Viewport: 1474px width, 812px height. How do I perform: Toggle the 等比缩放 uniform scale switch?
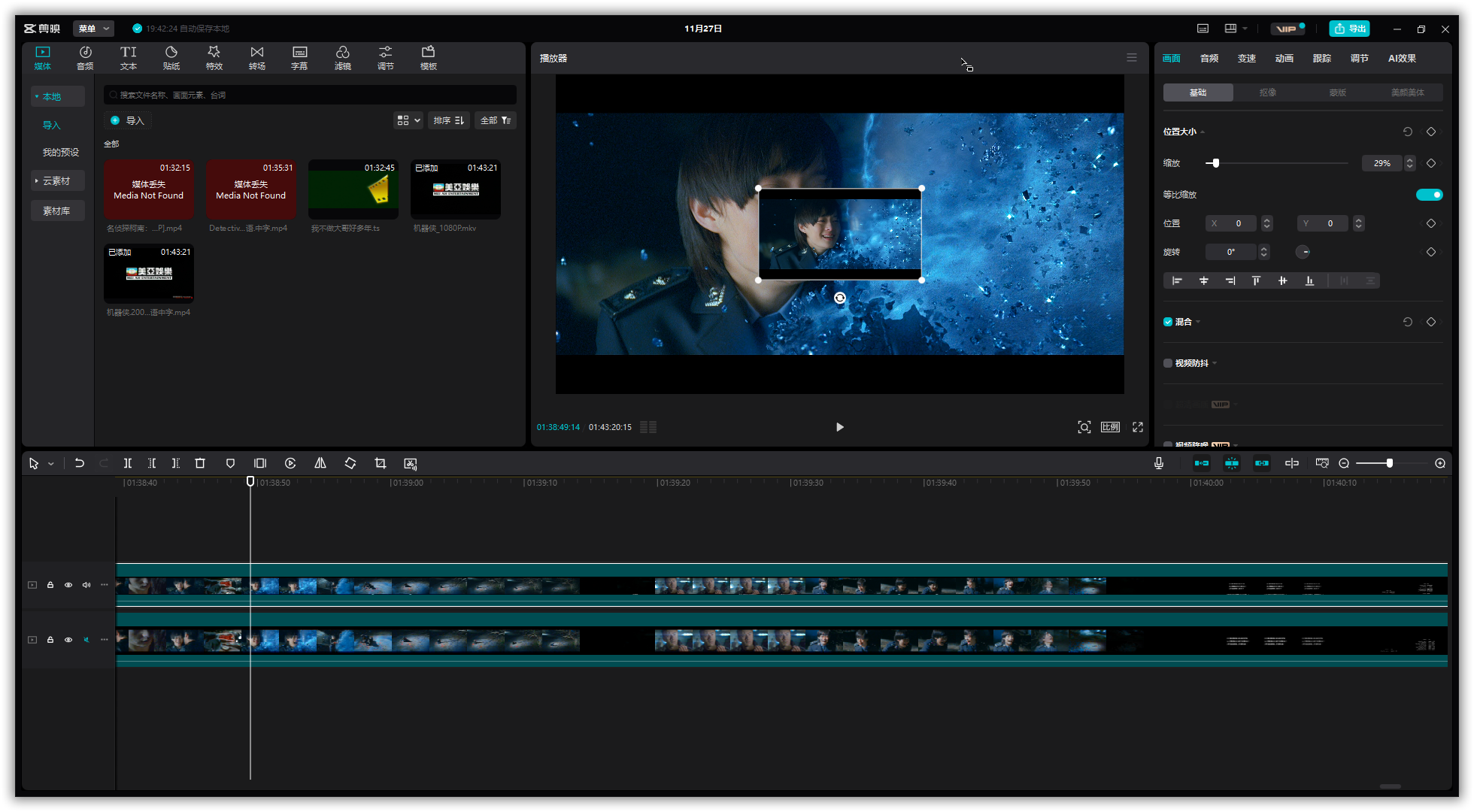pyautogui.click(x=1429, y=195)
